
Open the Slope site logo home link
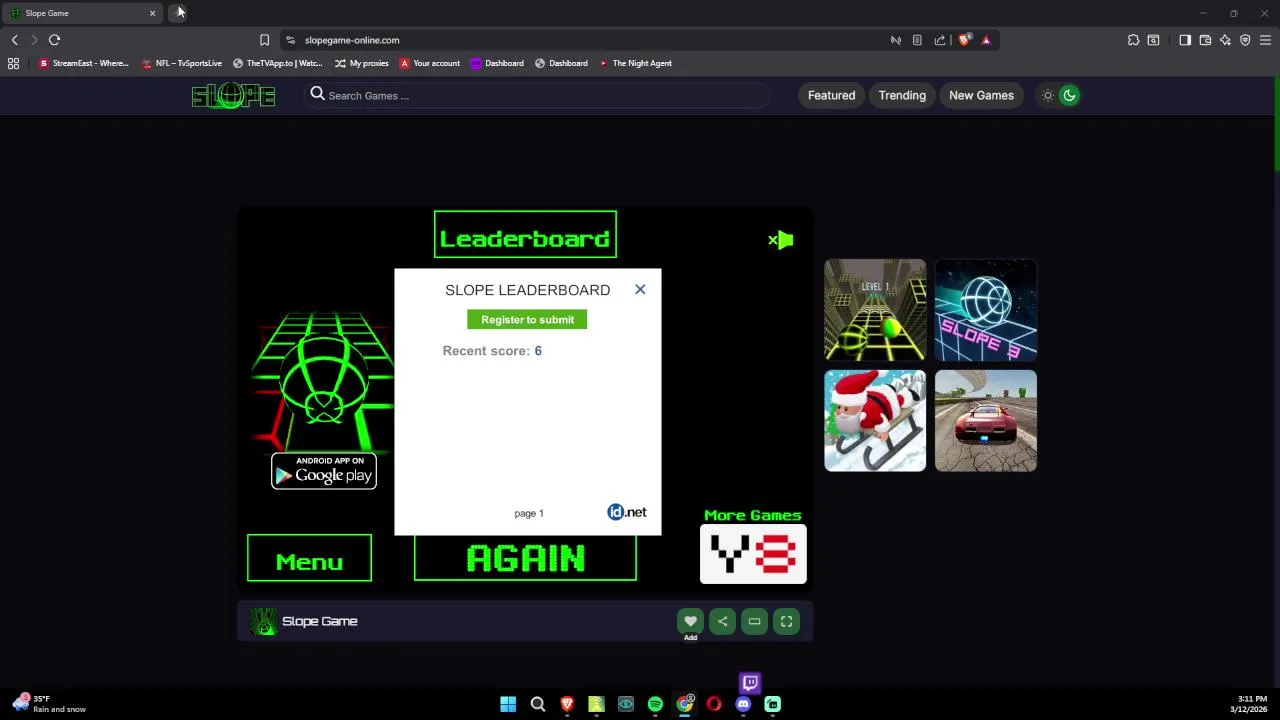tap(233, 95)
